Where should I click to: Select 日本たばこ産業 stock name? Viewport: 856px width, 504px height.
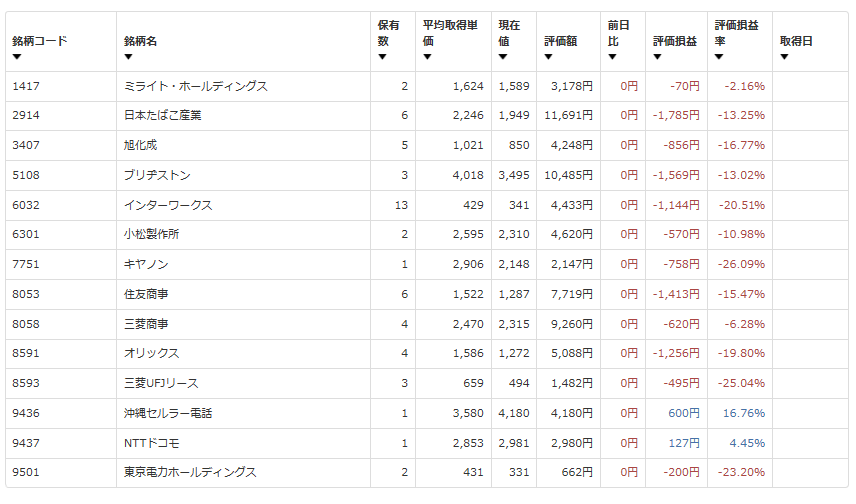[162, 115]
